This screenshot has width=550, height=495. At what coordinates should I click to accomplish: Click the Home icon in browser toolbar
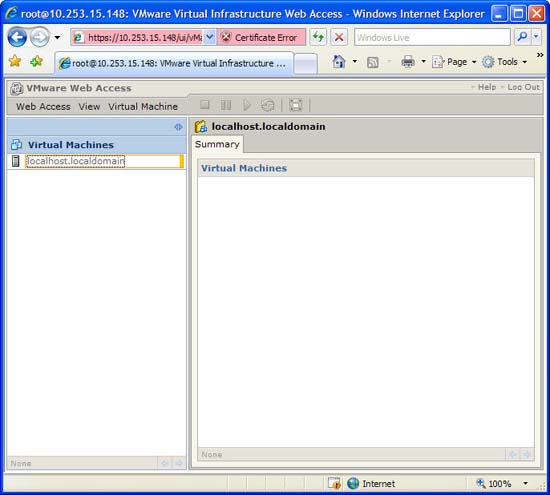(339, 62)
